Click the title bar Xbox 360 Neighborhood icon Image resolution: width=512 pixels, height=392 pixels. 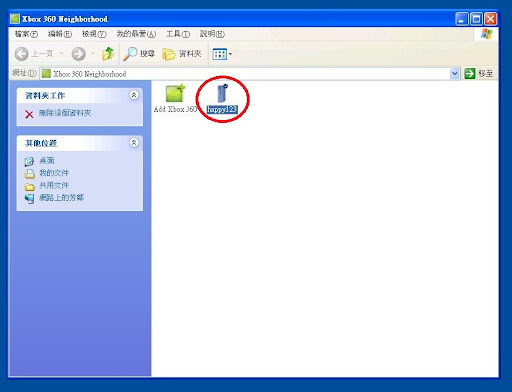point(15,19)
